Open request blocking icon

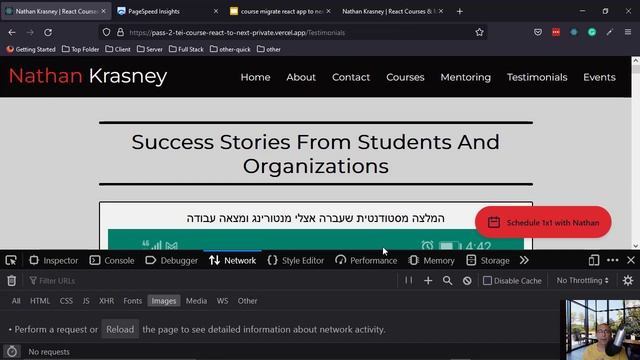[x=467, y=280]
